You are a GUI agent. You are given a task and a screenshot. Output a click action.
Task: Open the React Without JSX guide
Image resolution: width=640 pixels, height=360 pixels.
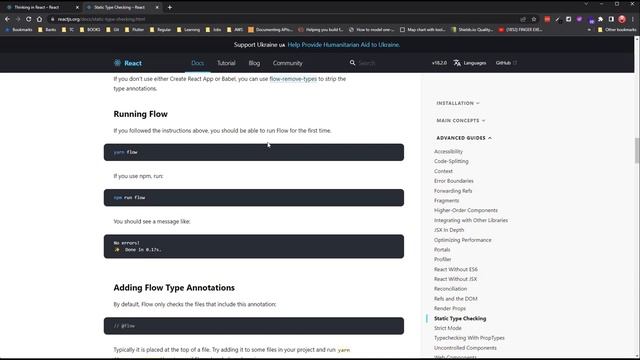(455, 279)
